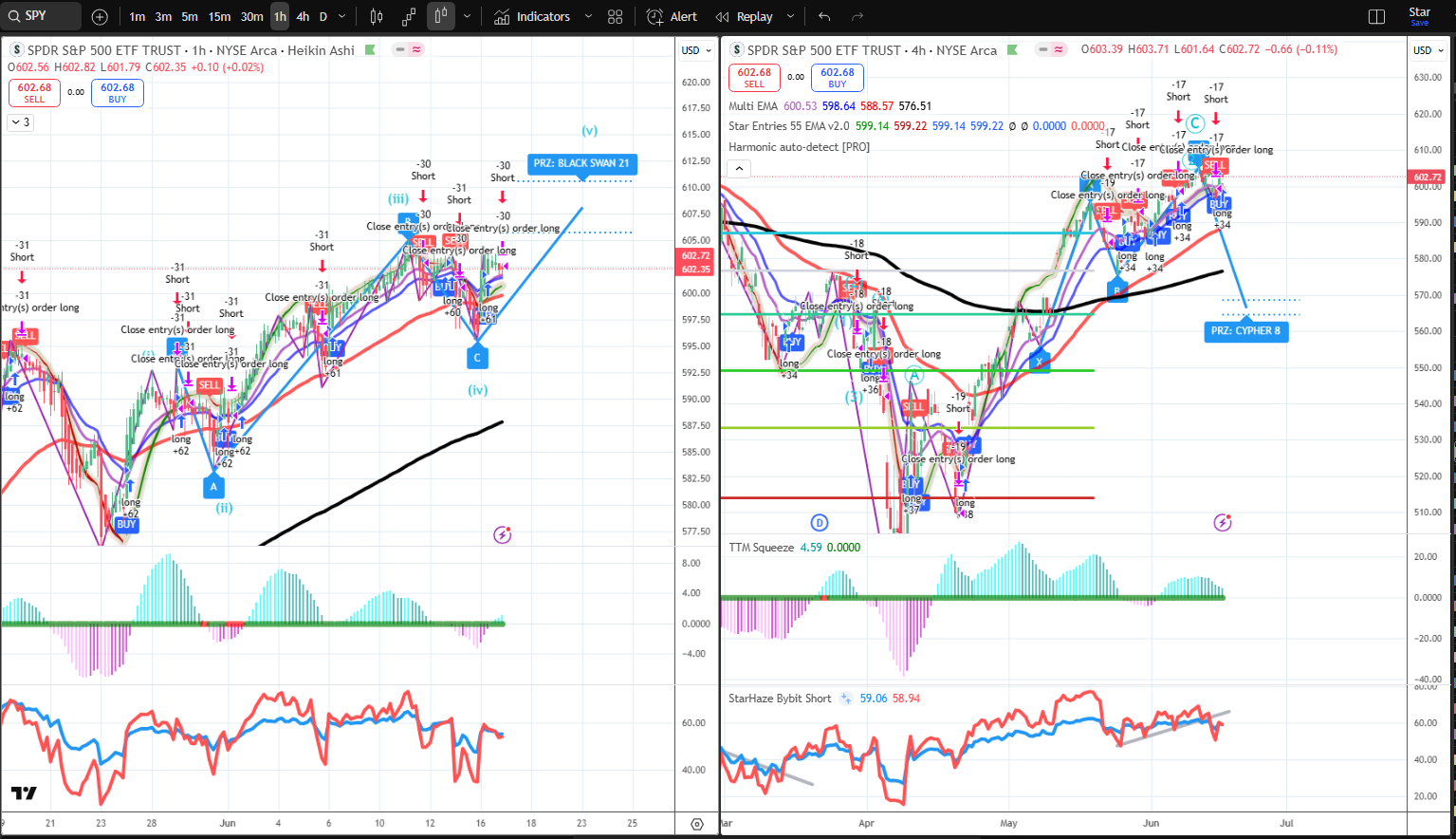Click the left chart 602.68 SELL button

34,92
